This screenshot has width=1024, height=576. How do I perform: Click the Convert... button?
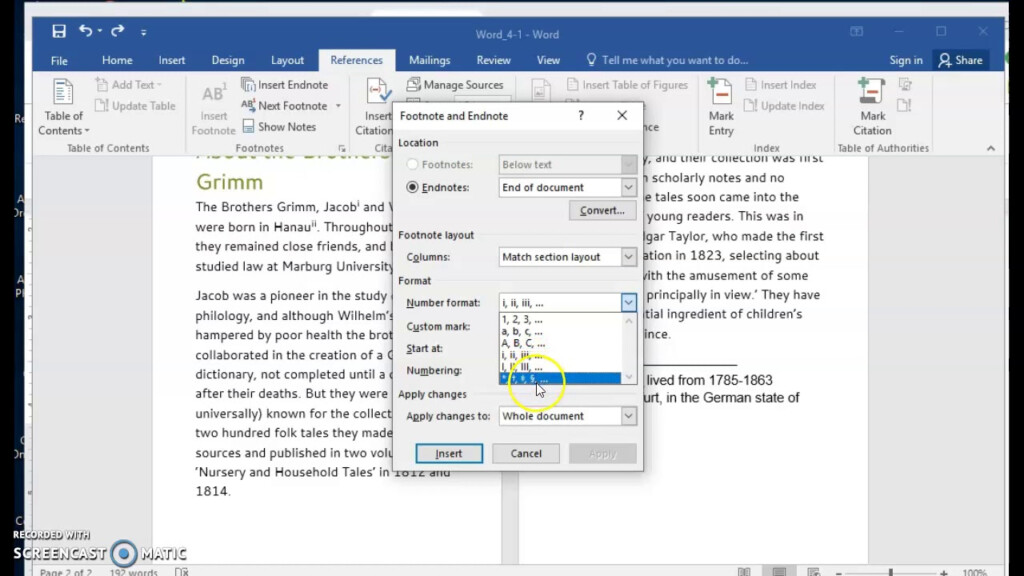pyautogui.click(x=602, y=210)
